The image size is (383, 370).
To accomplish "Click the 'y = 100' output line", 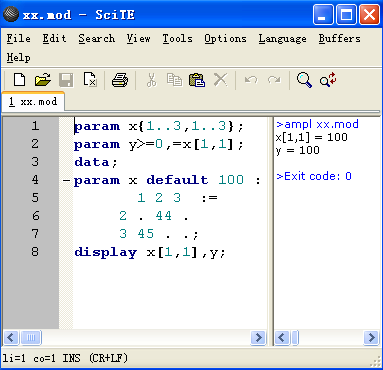I will (x=297, y=150).
